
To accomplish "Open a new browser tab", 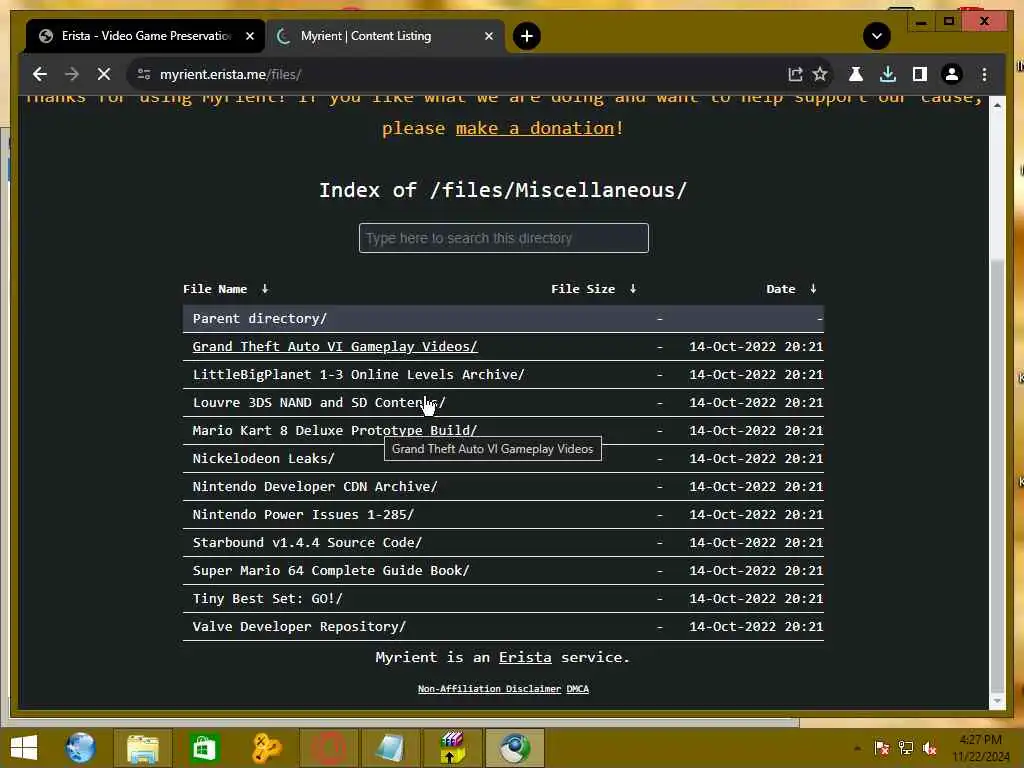I will pos(526,36).
